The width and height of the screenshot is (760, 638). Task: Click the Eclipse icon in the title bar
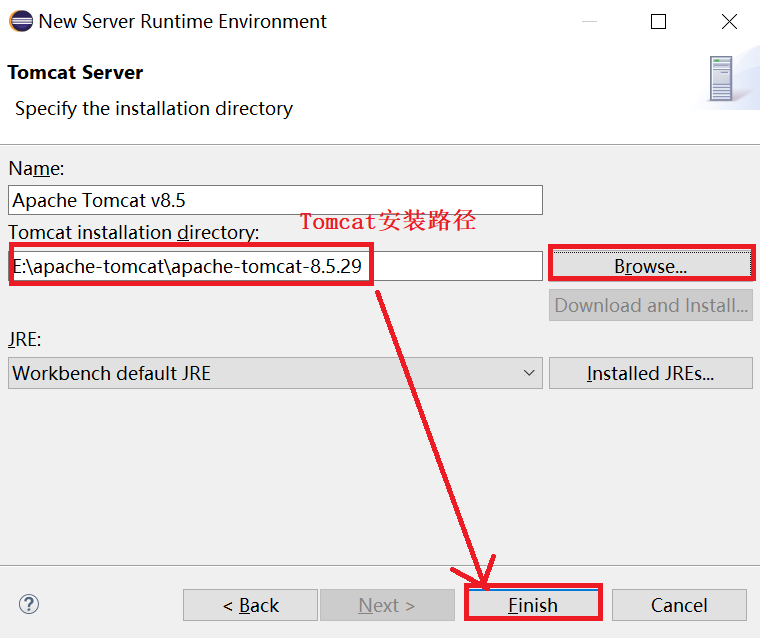pyautogui.click(x=21, y=21)
